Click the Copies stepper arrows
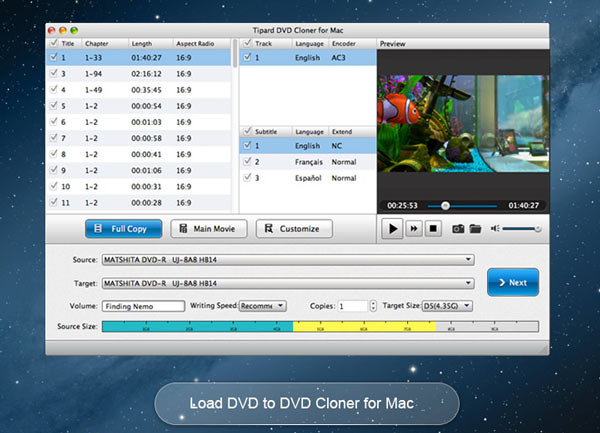 (x=373, y=306)
